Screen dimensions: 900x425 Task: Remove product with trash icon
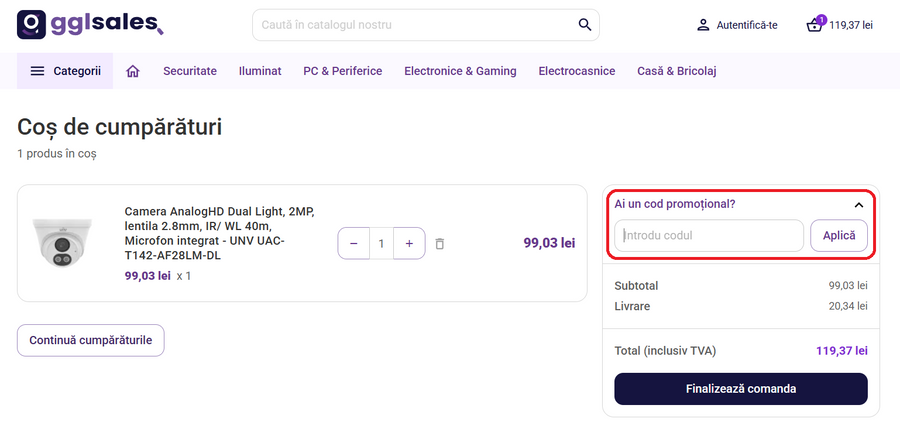pyautogui.click(x=440, y=243)
